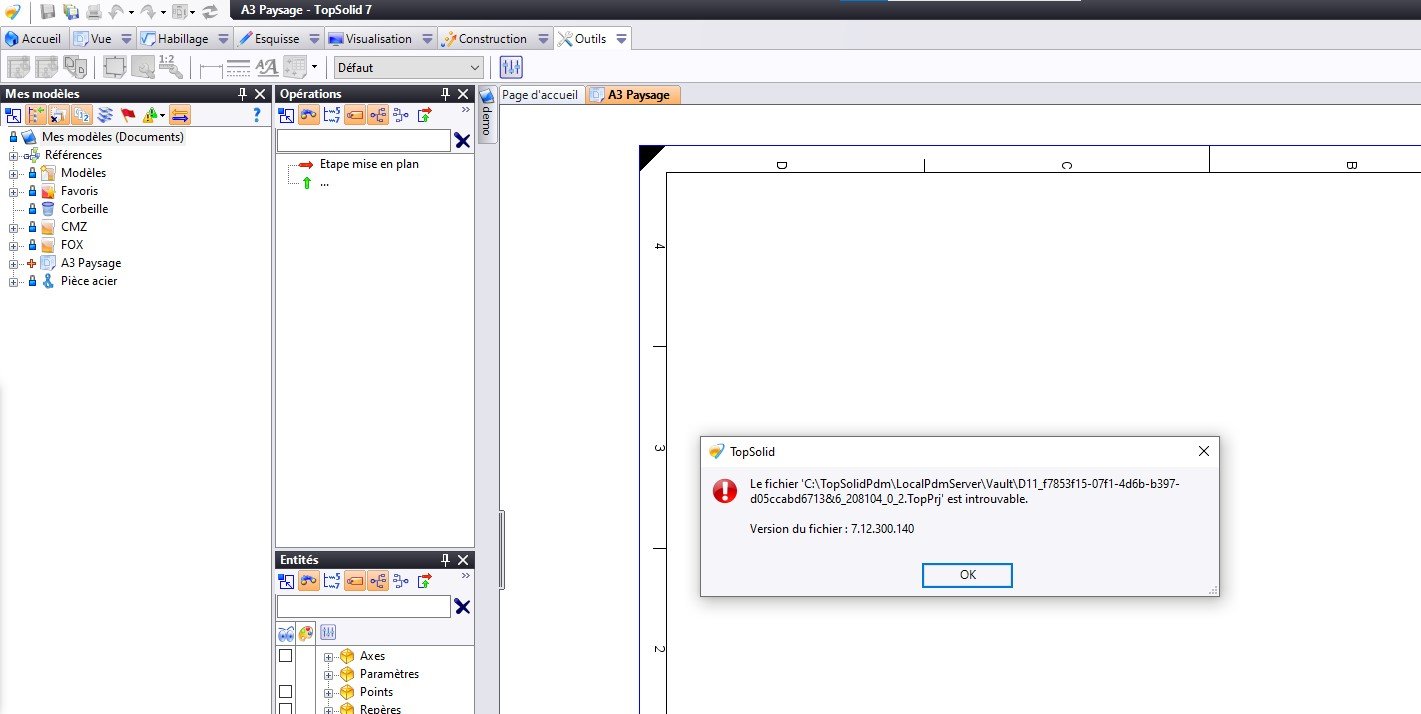Click the red flag icon in Mes modèles toolbar
1421x714 pixels.
(128, 115)
